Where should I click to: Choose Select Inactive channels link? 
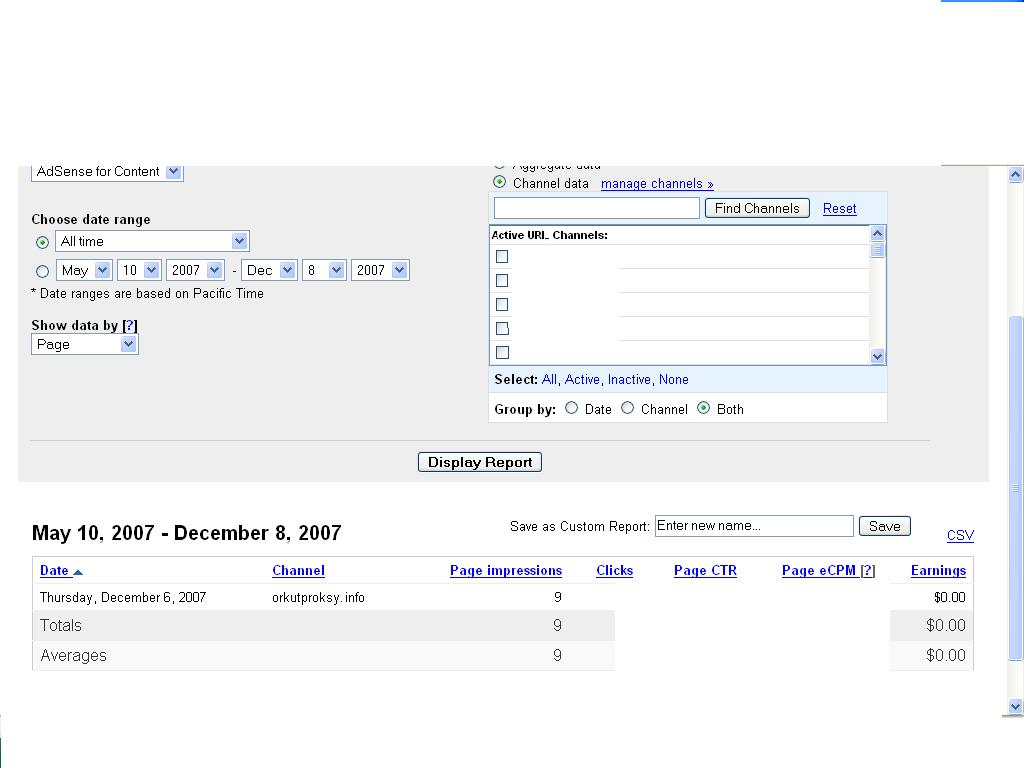tap(629, 379)
